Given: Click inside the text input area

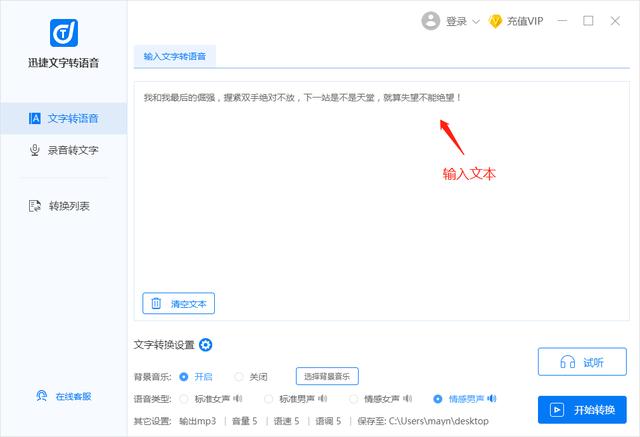Looking at the screenshot, I should coord(382,201).
